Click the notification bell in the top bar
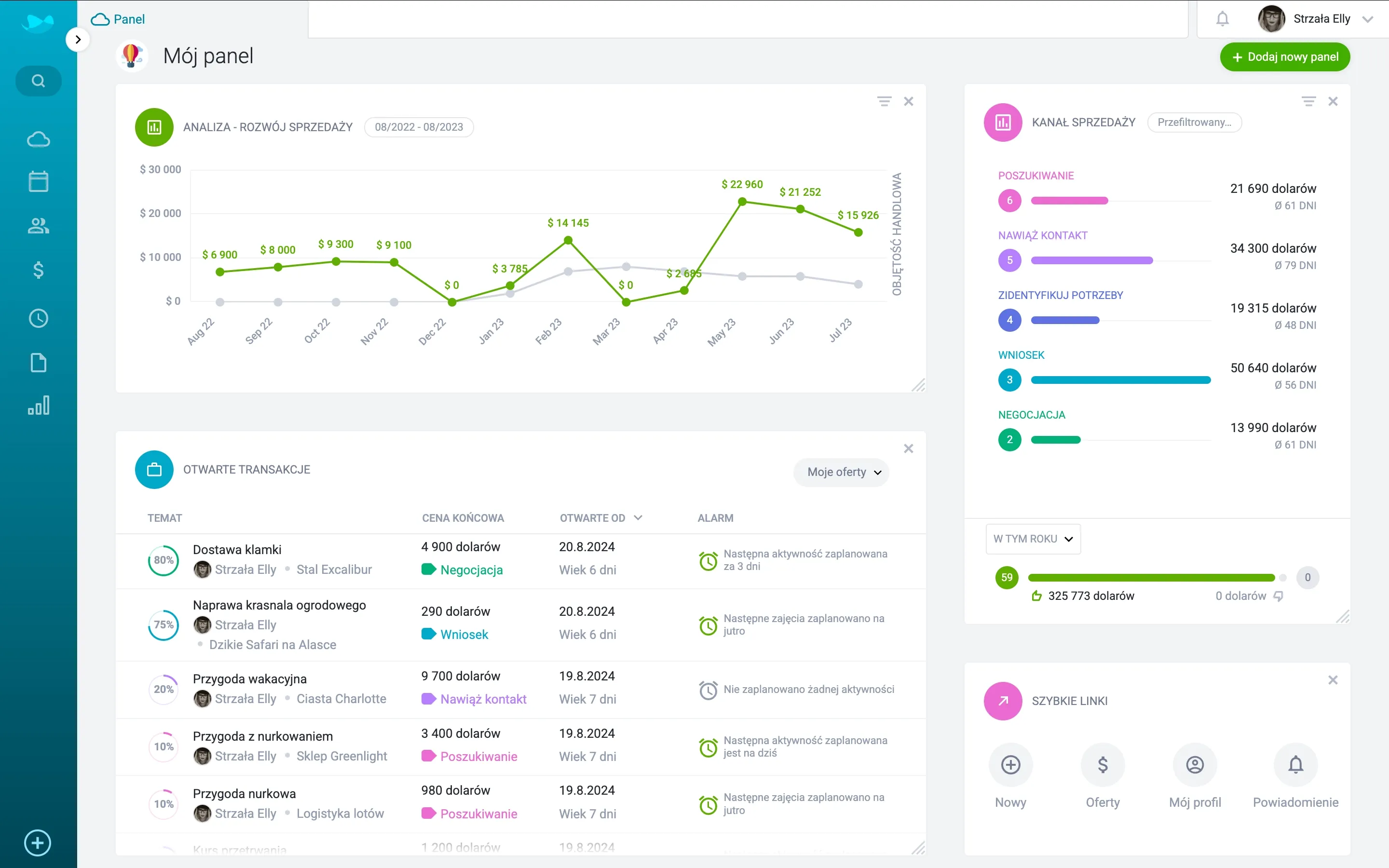 tap(1223, 18)
